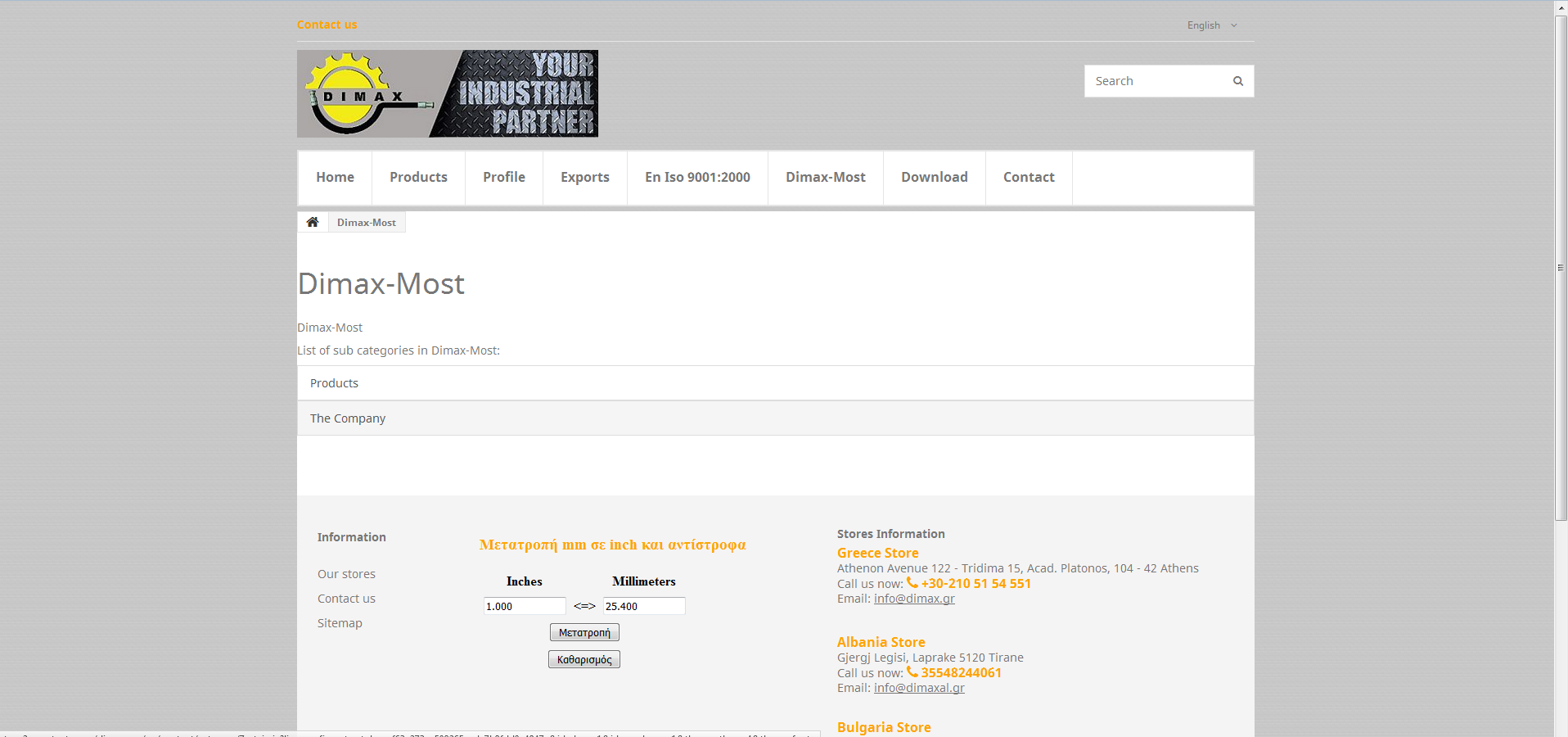Click the info@dimax.gr email link

coord(914,599)
